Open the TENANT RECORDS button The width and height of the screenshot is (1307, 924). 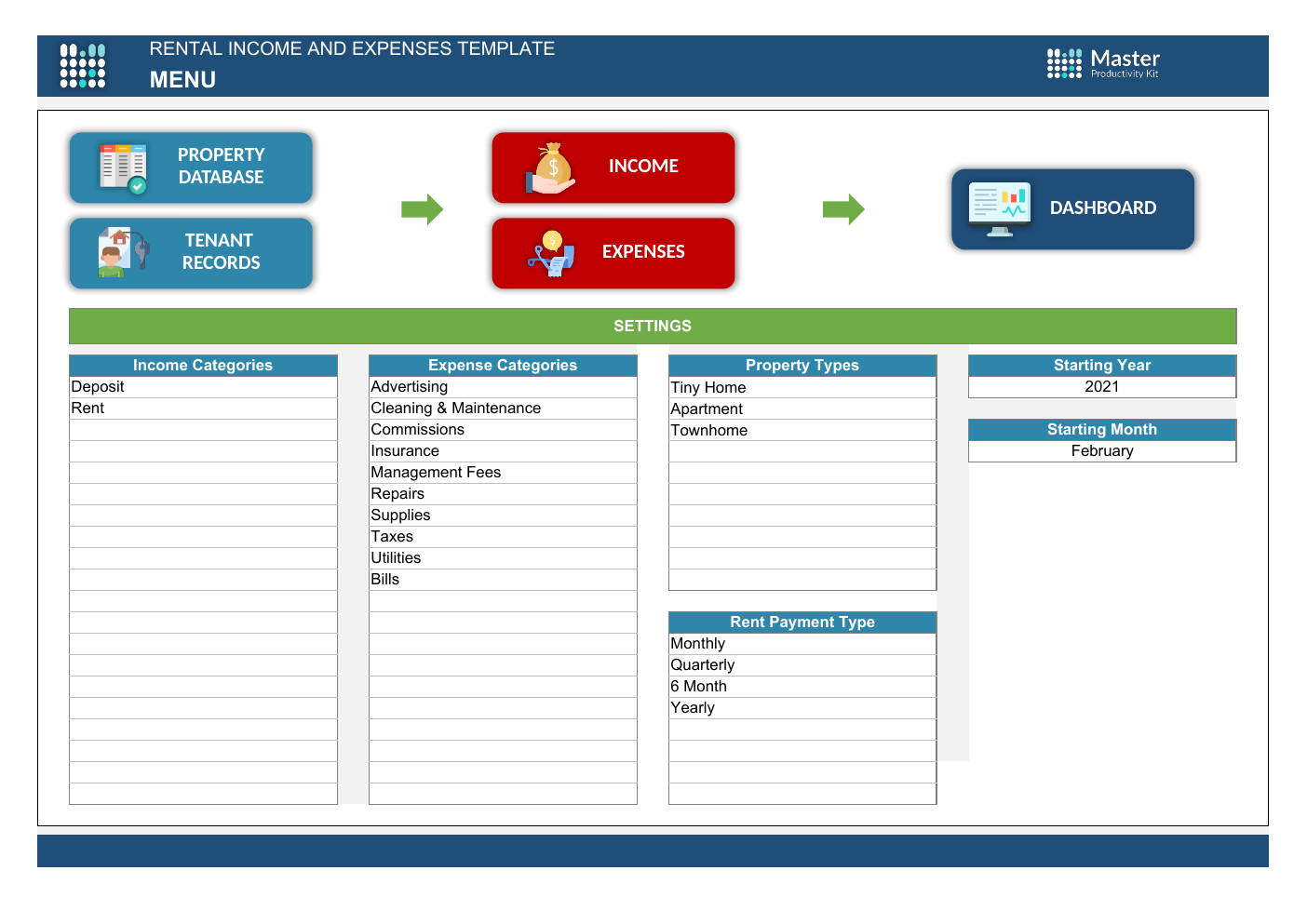pyautogui.click(x=191, y=253)
